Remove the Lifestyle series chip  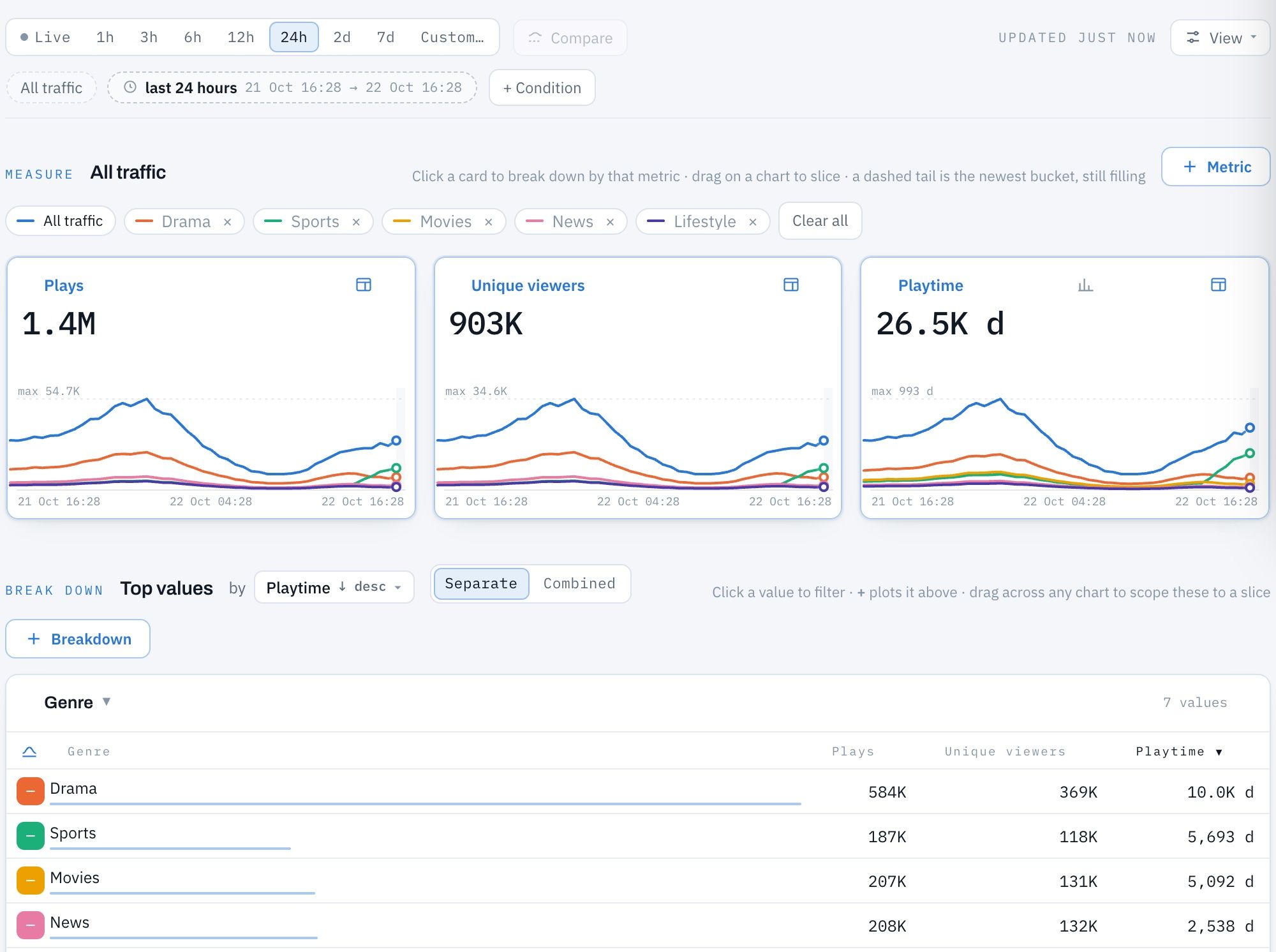click(x=753, y=222)
